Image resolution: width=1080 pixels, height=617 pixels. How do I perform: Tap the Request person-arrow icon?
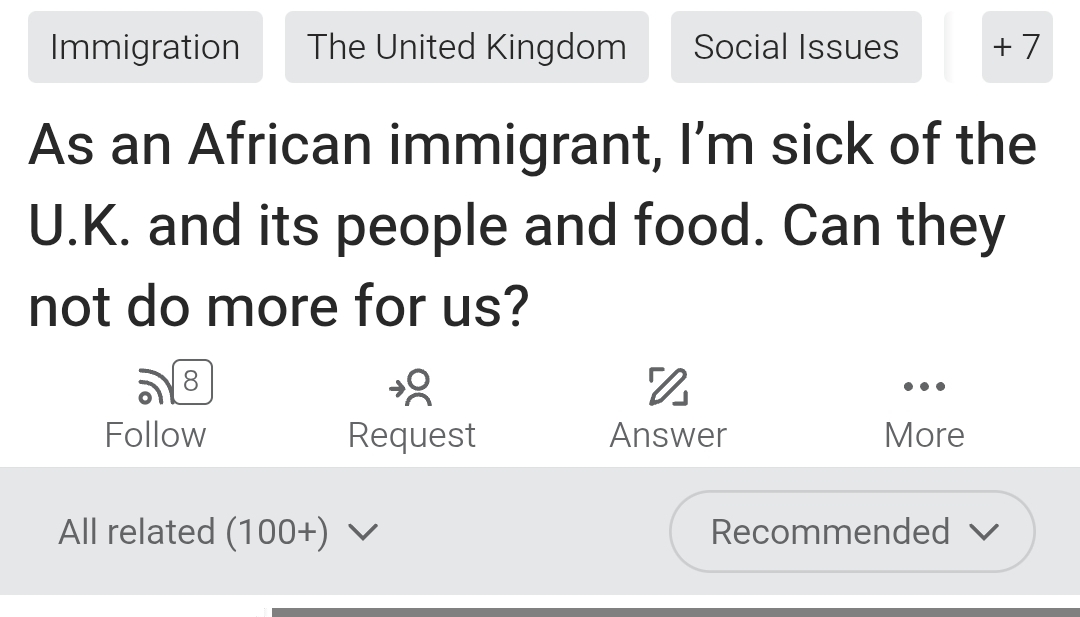(x=411, y=387)
